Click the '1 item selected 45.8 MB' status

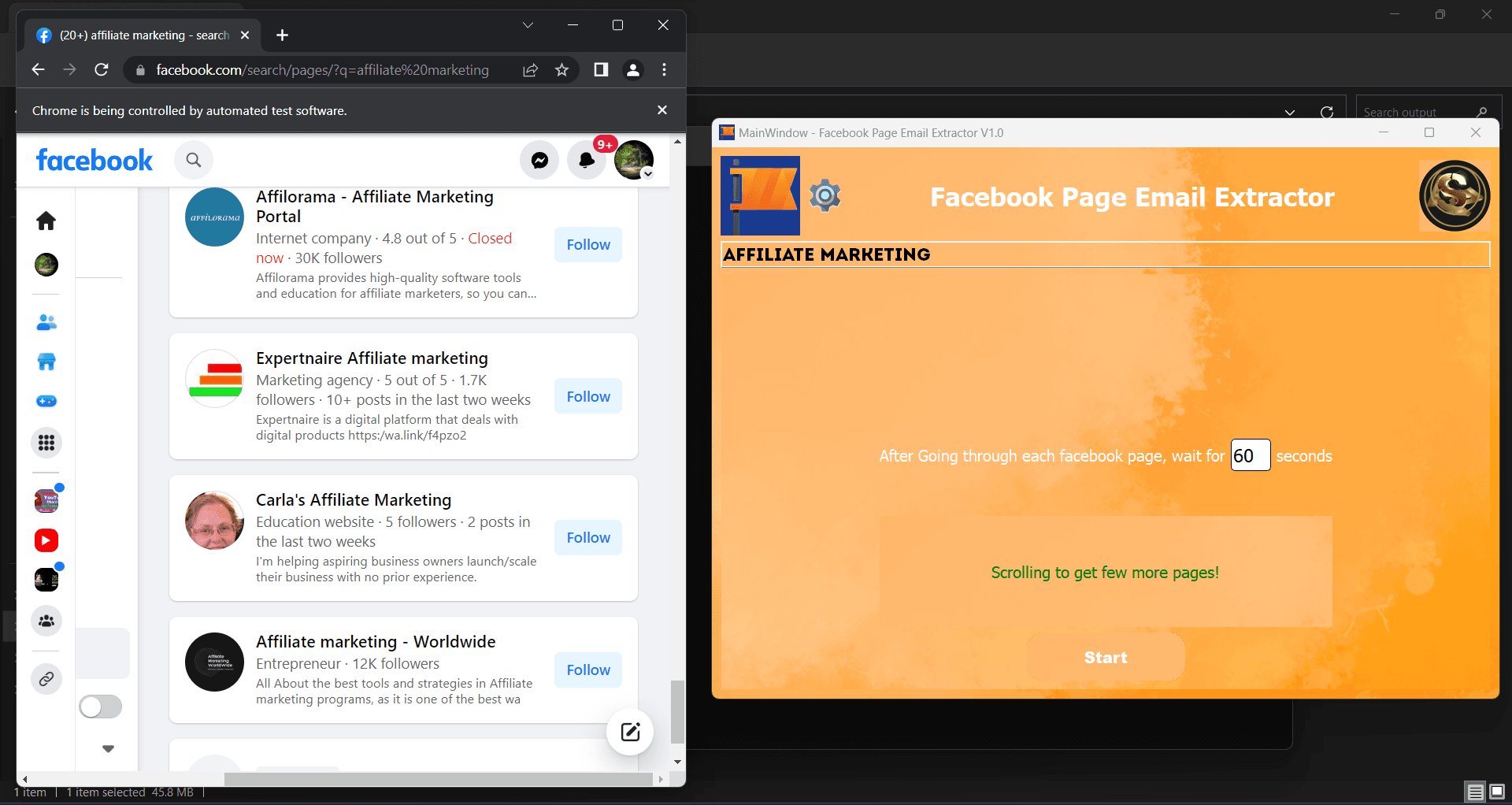[130, 792]
